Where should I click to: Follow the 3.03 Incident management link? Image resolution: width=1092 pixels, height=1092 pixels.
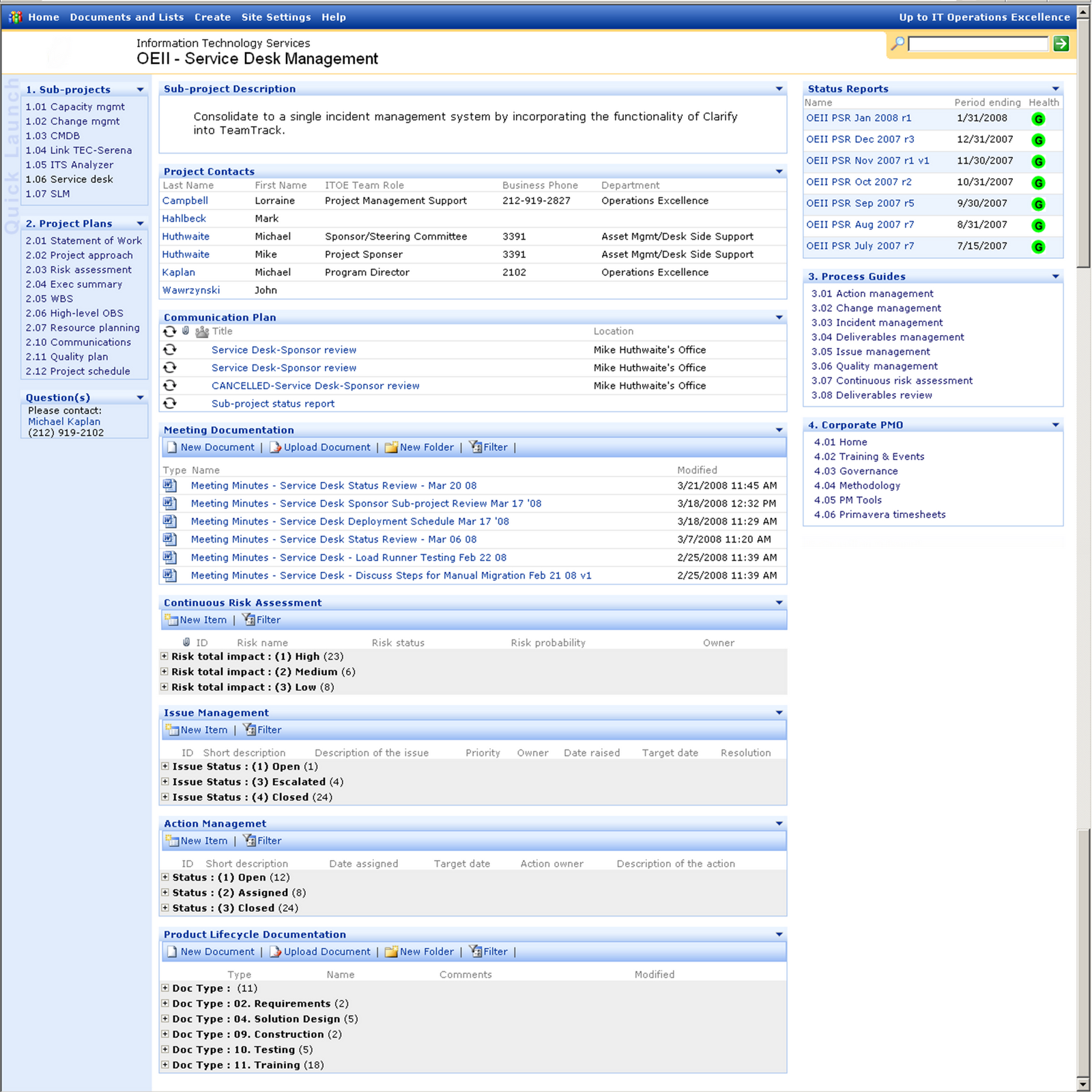[x=876, y=322]
